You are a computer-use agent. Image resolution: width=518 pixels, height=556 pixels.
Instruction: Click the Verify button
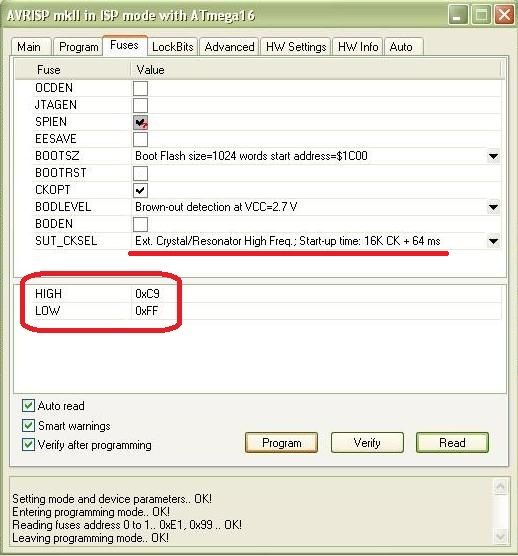tap(367, 443)
